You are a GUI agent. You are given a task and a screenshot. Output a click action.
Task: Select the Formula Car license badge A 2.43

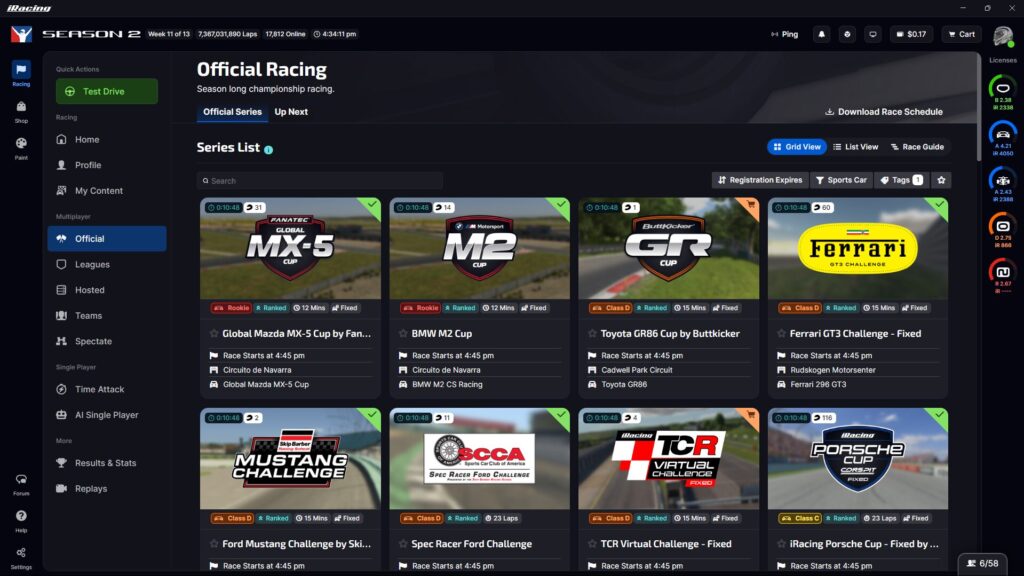pyautogui.click(x=1002, y=184)
